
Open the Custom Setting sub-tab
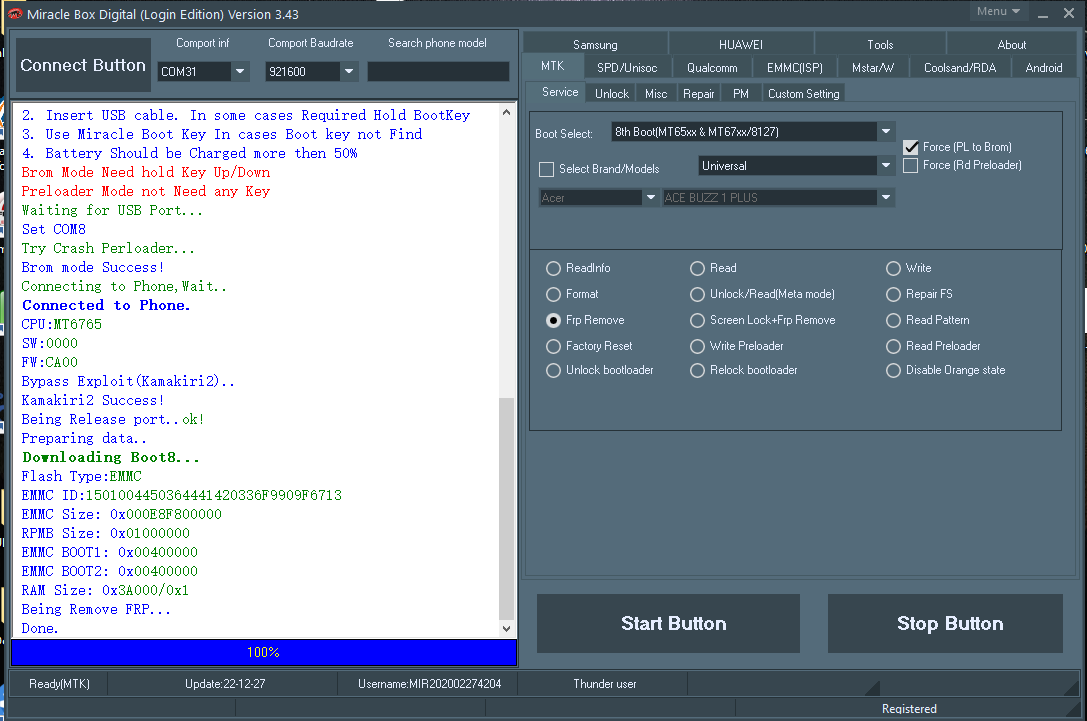(x=803, y=94)
